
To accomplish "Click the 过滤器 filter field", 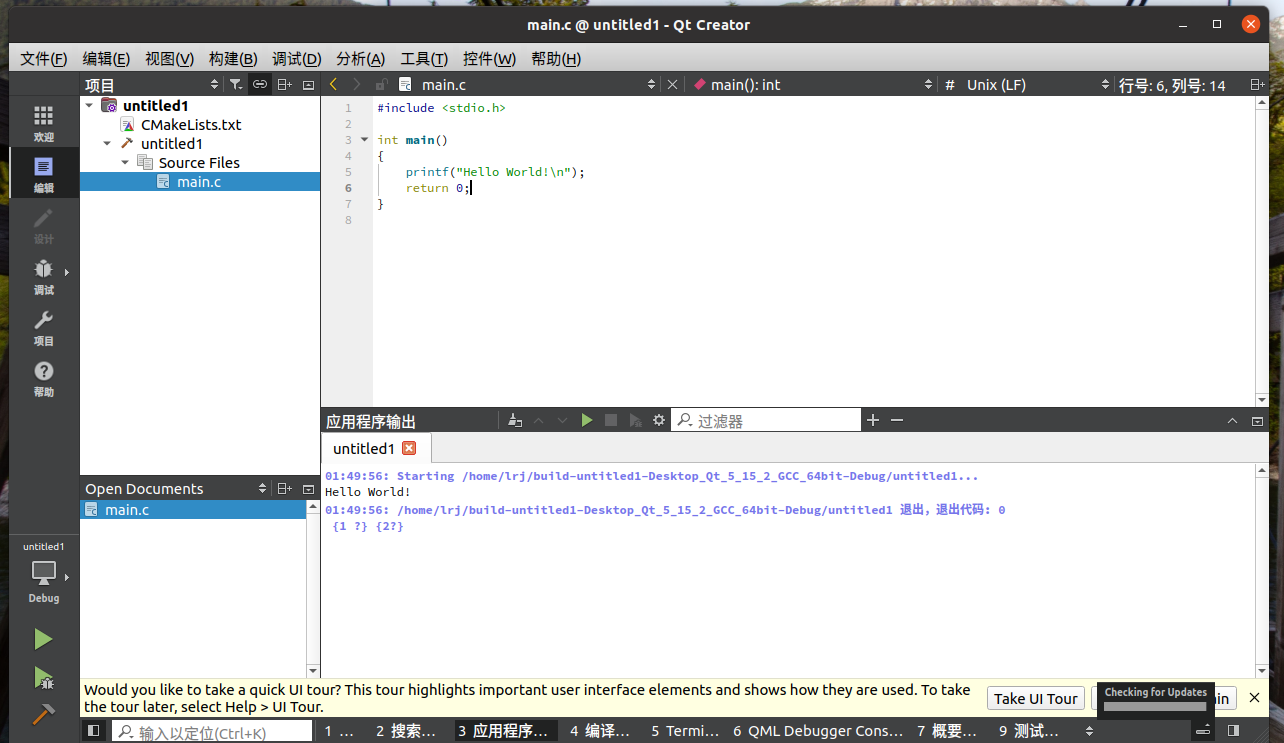I will (x=765, y=421).
